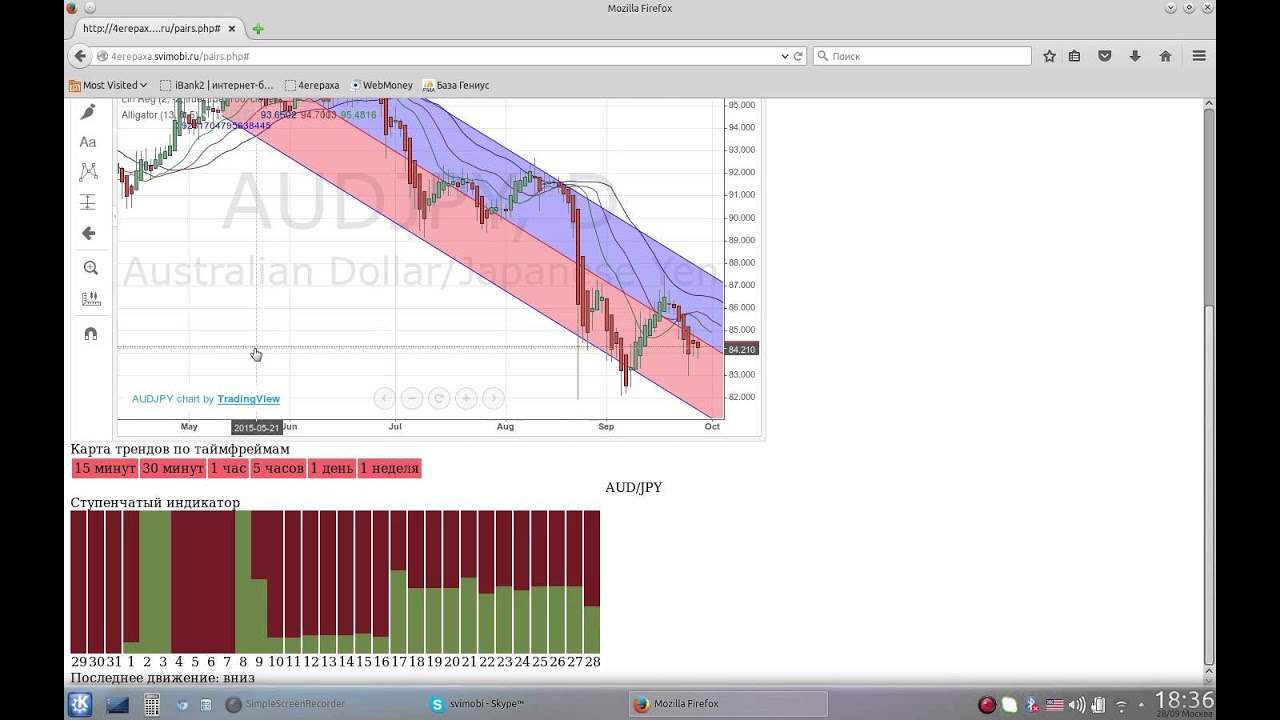Image resolution: width=1280 pixels, height=720 pixels.
Task: Focus the URL address bar
Action: [440, 56]
